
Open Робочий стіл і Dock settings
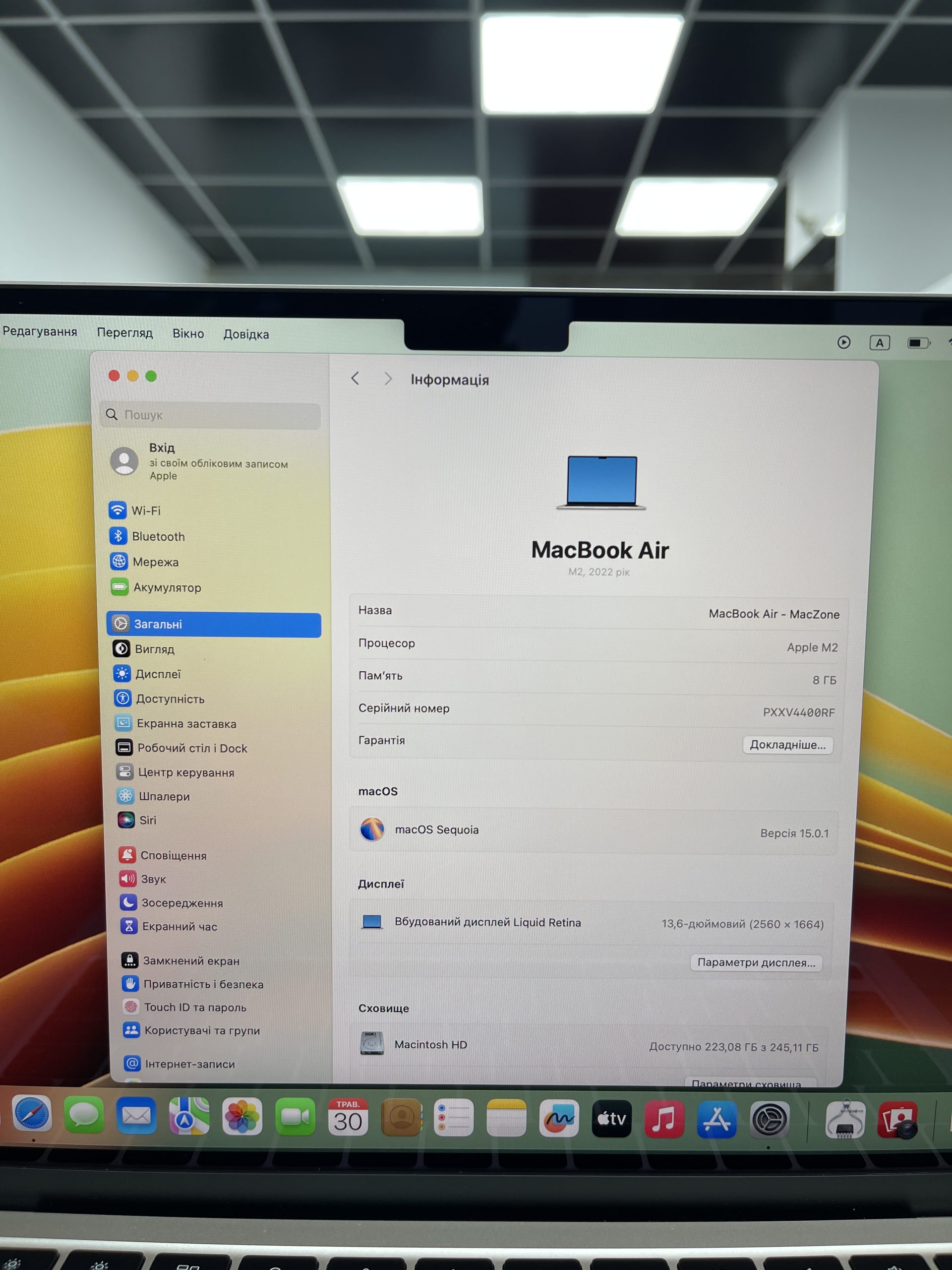[x=181, y=748]
